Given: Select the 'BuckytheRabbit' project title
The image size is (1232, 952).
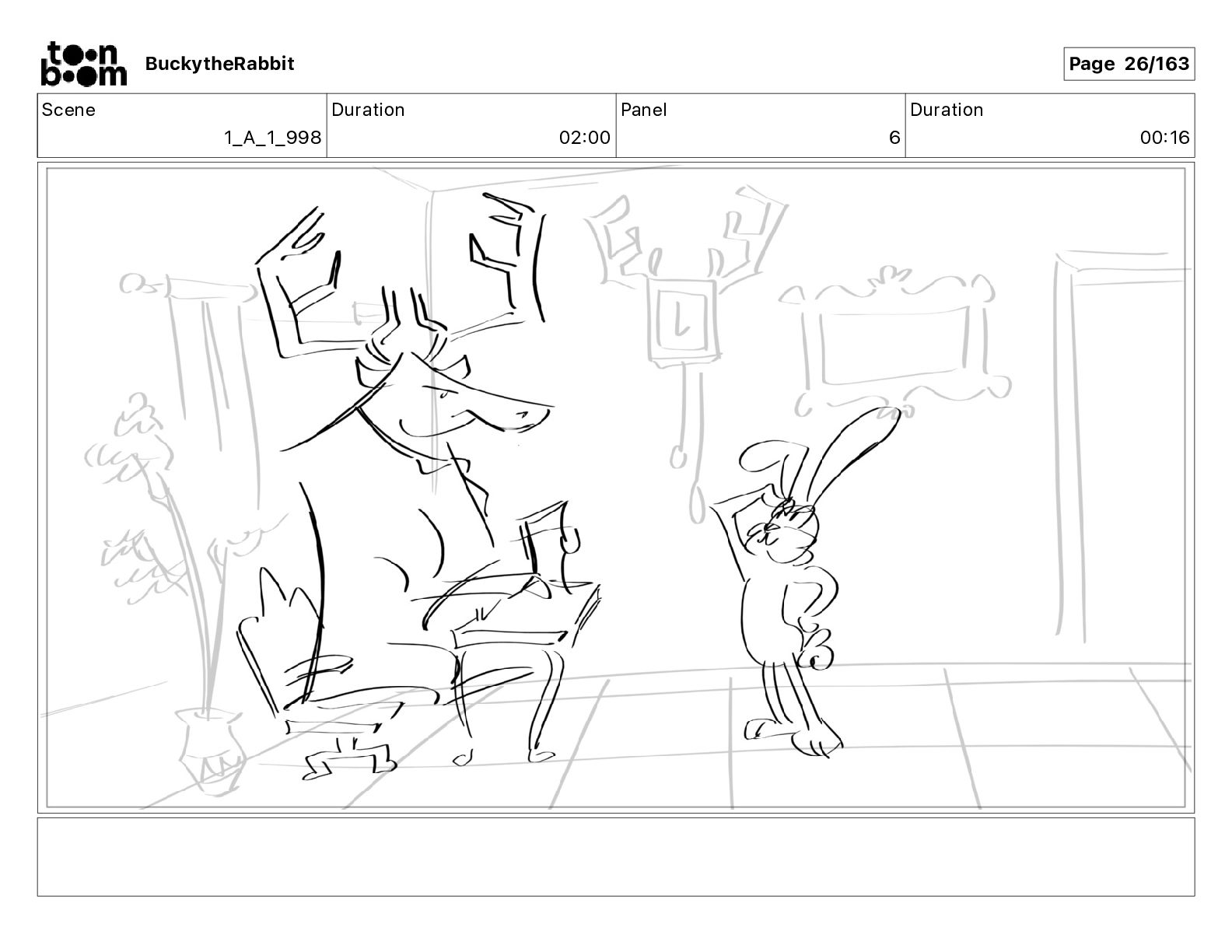Looking at the screenshot, I should pyautogui.click(x=219, y=64).
